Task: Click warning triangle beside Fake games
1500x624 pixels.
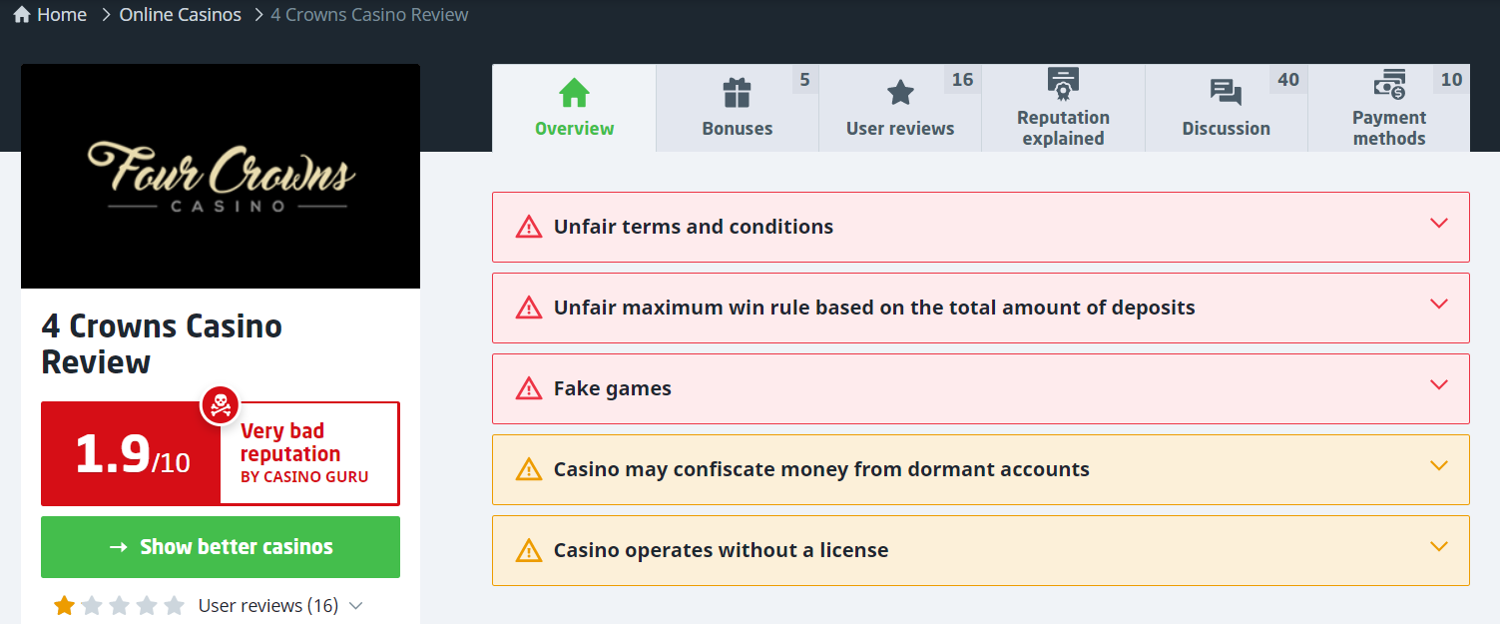Action: 528,389
